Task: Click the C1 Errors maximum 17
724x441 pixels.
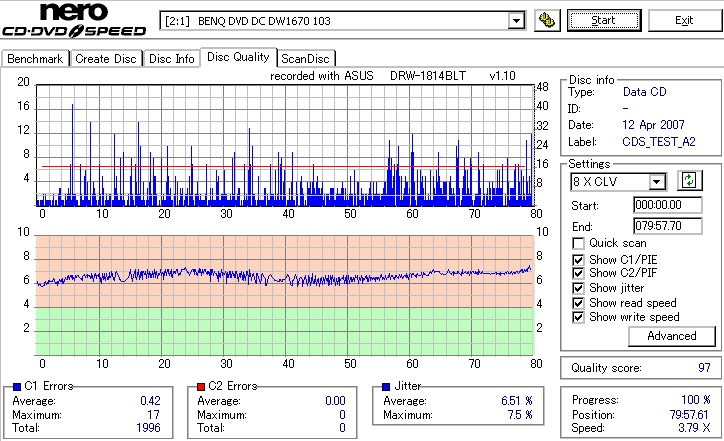Action: coord(154,415)
